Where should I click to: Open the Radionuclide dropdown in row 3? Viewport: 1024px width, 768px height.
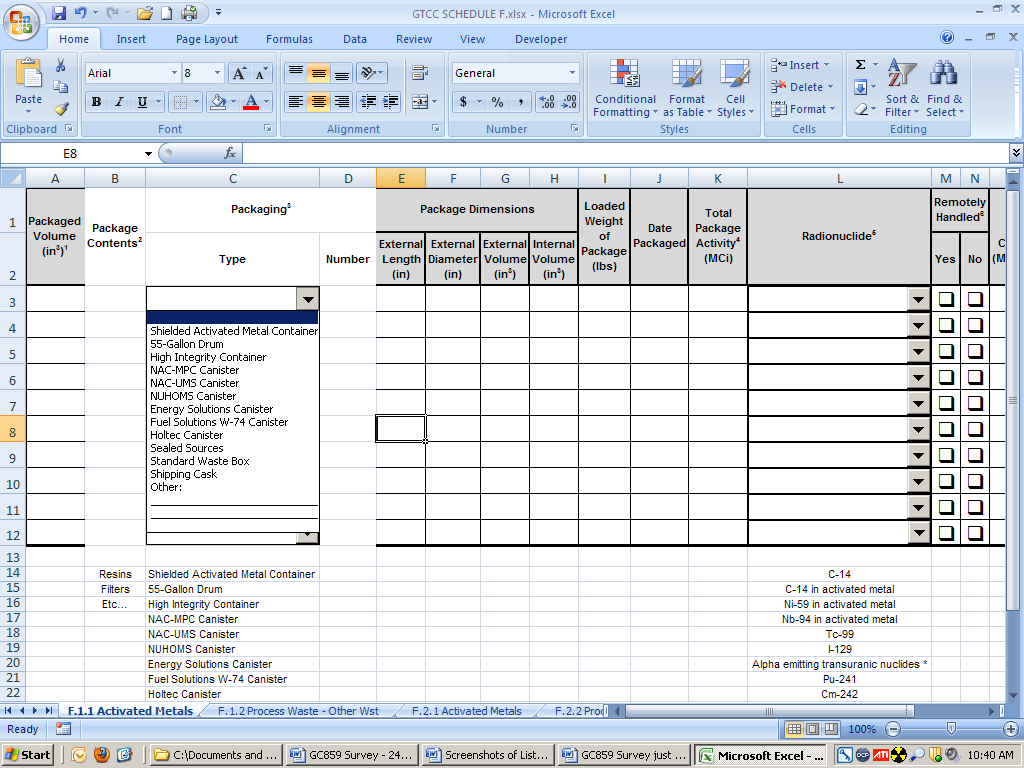point(918,299)
